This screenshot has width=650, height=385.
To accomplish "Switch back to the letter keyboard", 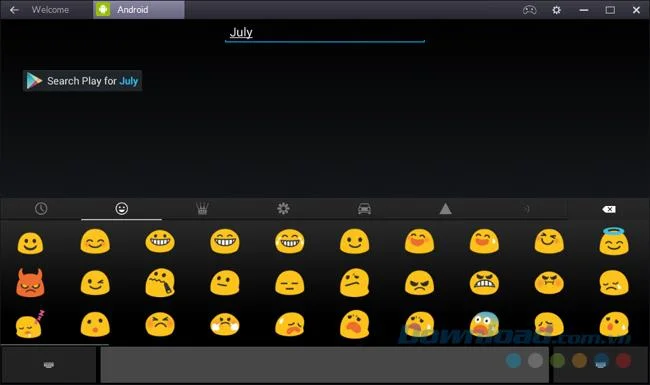I will pyautogui.click(x=49, y=365).
